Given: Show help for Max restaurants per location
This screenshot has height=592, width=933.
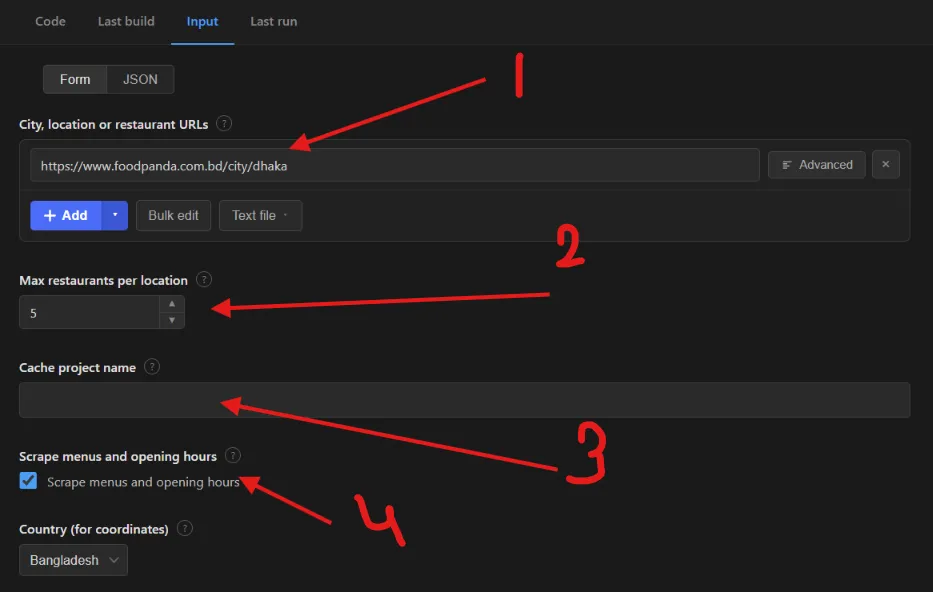Looking at the screenshot, I should (204, 280).
